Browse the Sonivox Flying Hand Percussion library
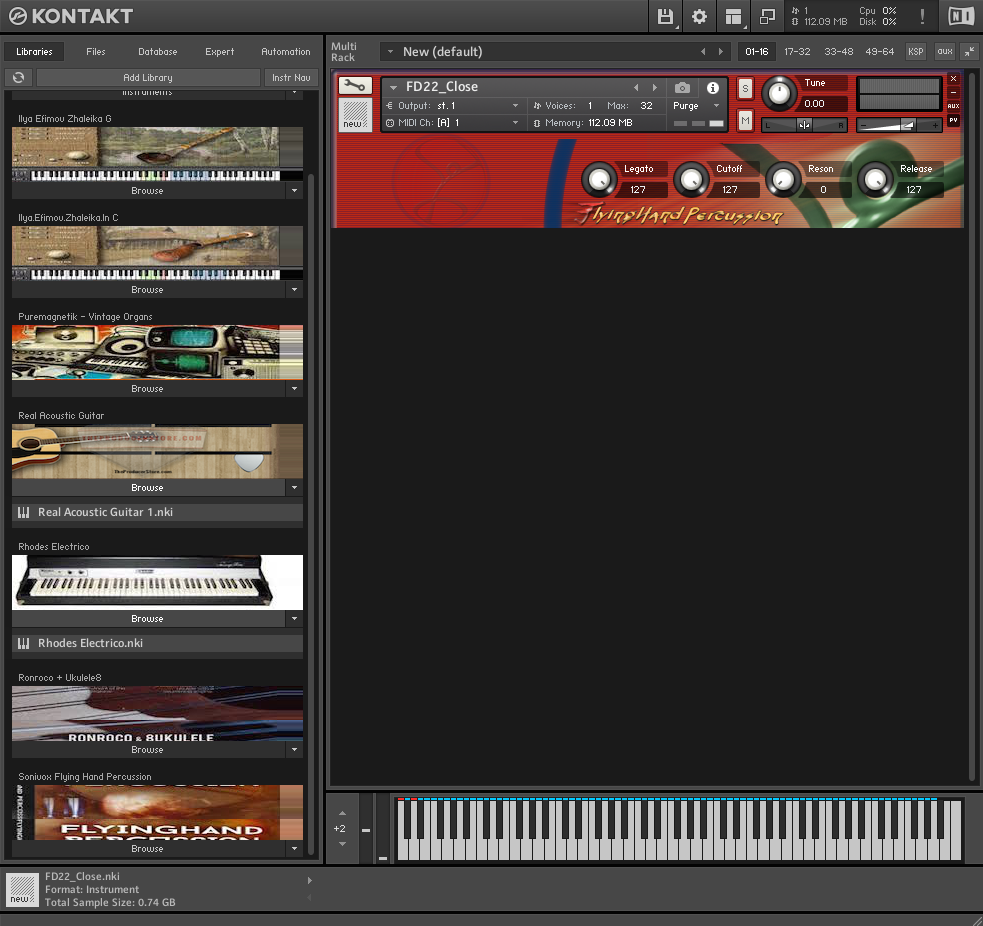983x926 pixels. (x=147, y=849)
